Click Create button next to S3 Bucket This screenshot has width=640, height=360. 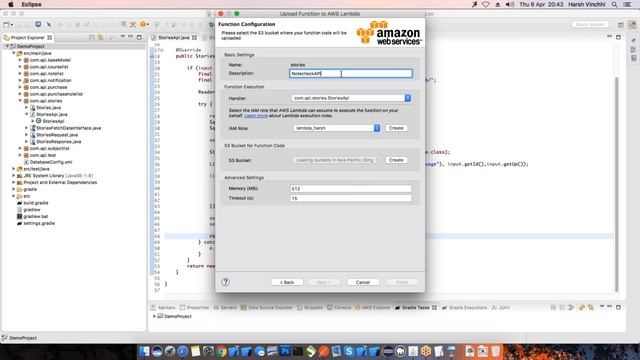396,160
